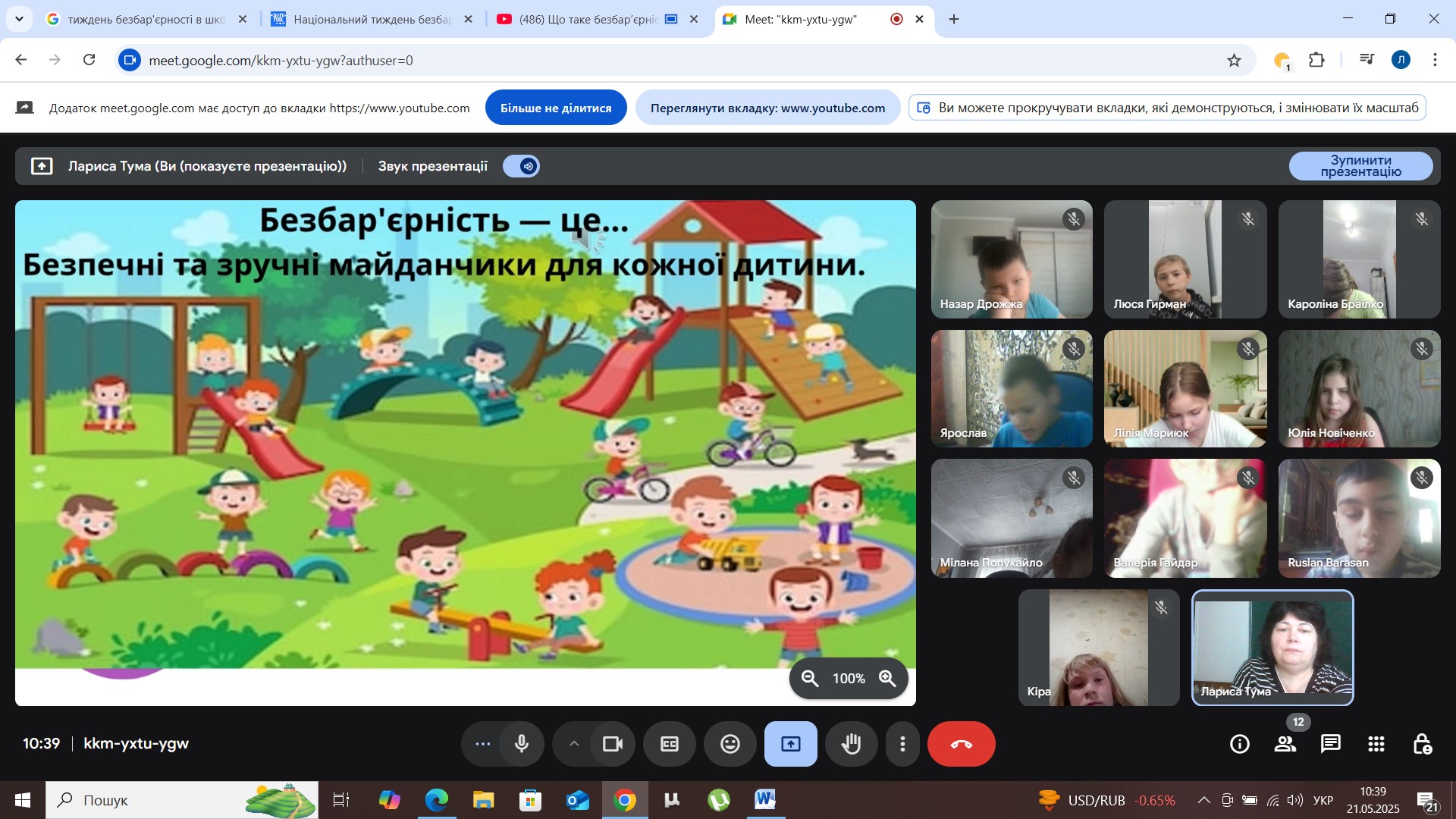The width and height of the screenshot is (1456, 819).
Task: Open the notifications center icon
Action: coord(1428,801)
